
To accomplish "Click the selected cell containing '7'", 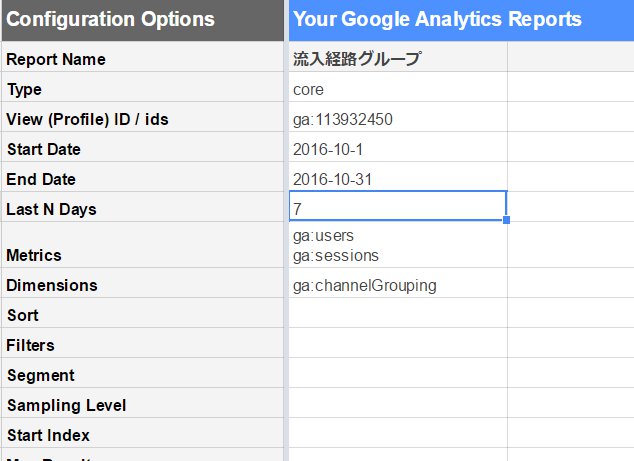I will pos(398,206).
